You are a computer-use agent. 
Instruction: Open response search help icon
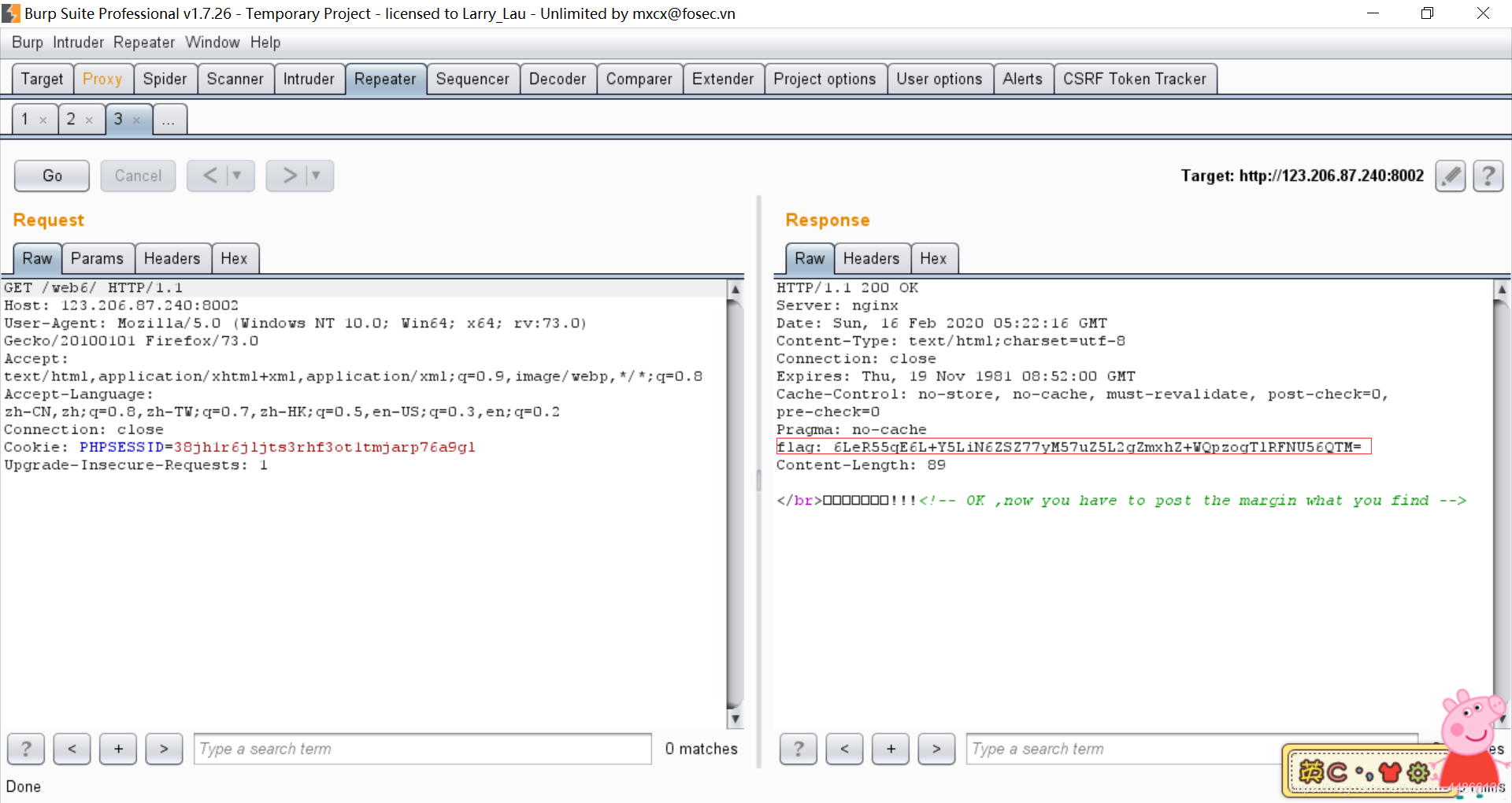tap(799, 749)
